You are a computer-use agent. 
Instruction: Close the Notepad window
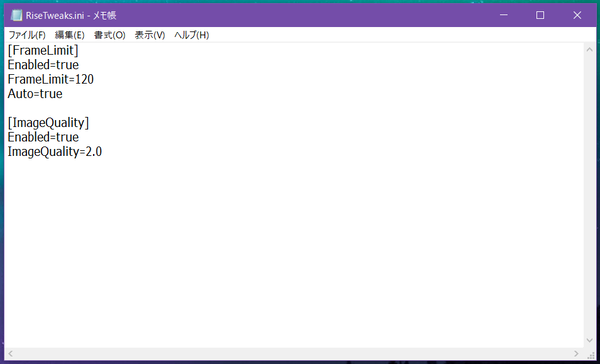(577, 15)
